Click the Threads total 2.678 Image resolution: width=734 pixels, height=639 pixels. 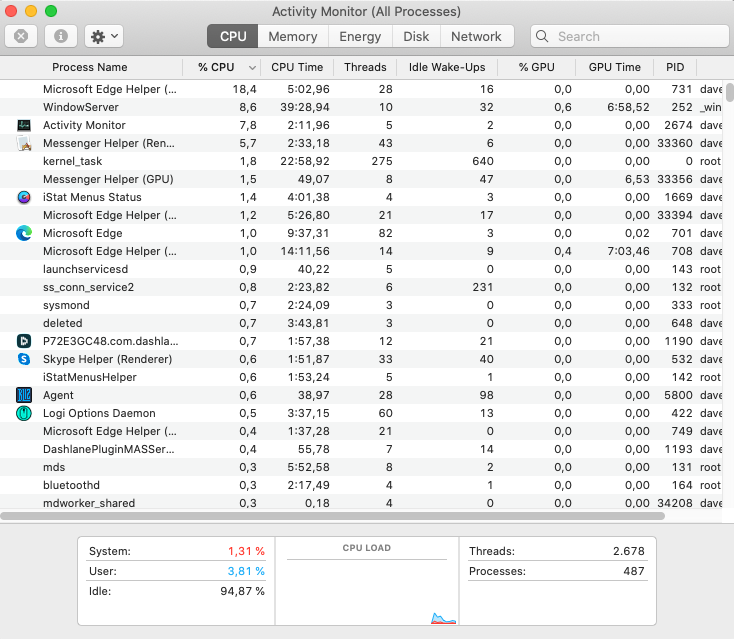coord(629,551)
